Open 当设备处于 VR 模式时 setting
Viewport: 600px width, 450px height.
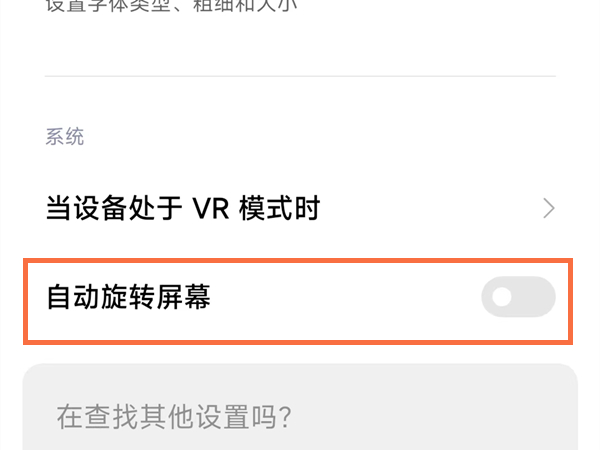point(300,209)
